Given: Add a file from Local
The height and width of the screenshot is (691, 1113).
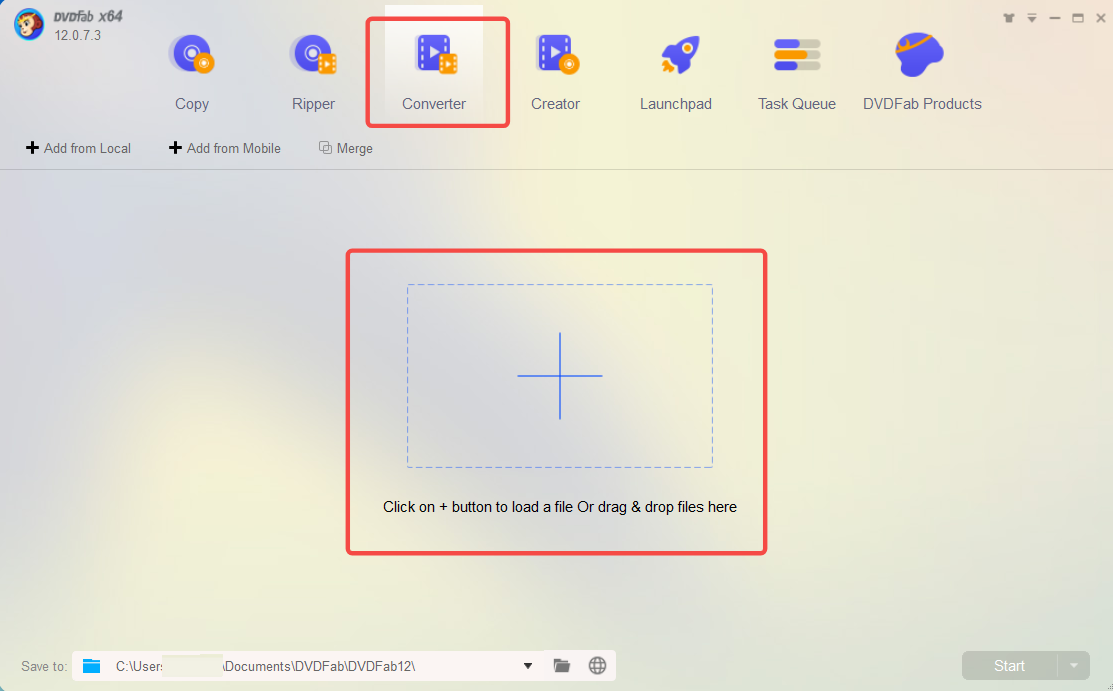Looking at the screenshot, I should coord(78,148).
